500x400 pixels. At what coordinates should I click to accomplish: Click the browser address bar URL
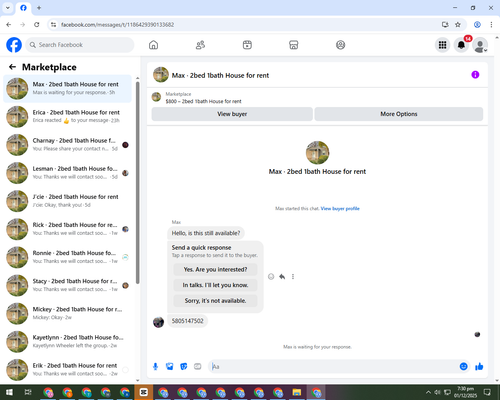point(117,25)
